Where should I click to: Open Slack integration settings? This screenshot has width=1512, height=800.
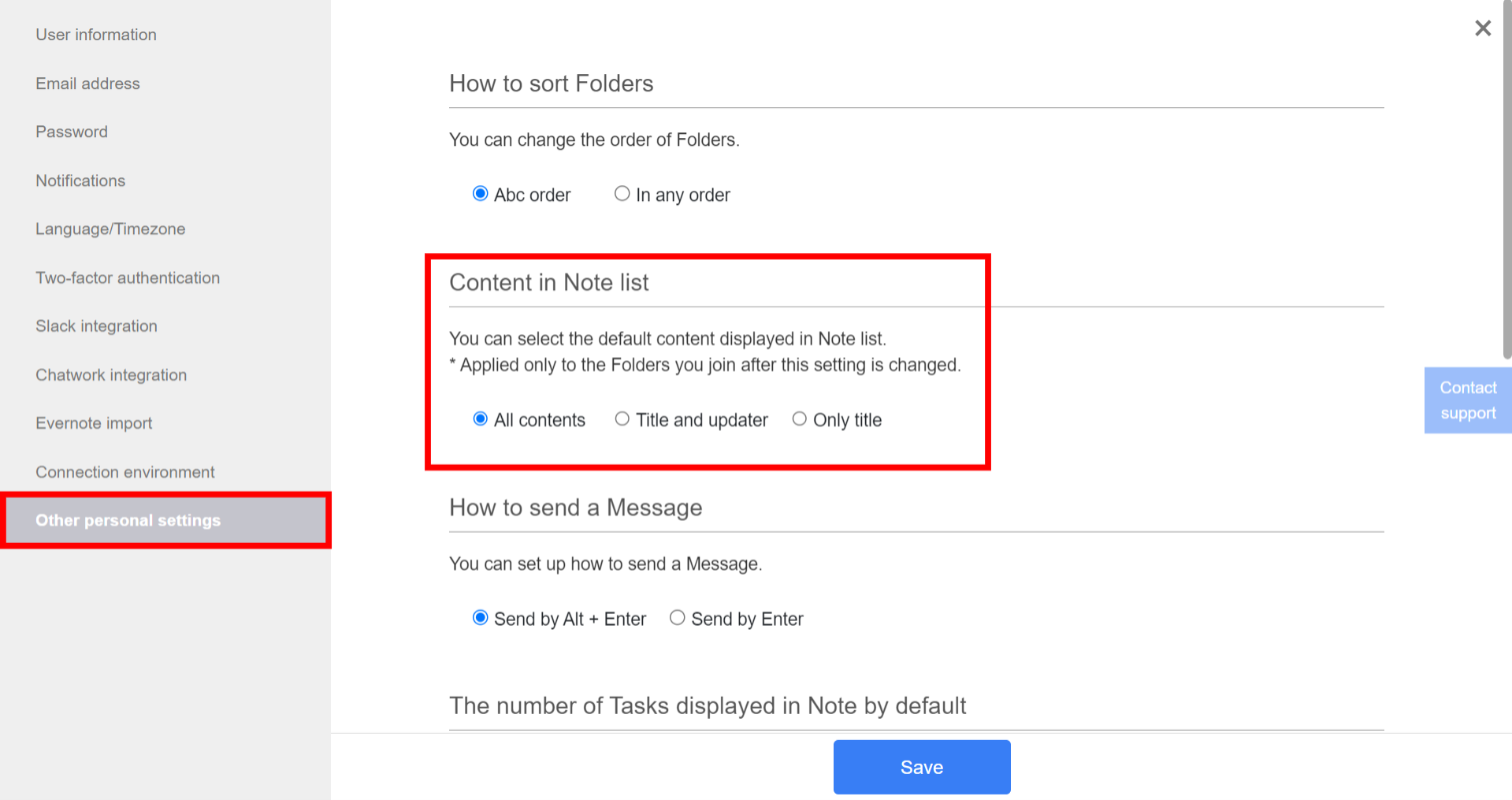[96, 326]
